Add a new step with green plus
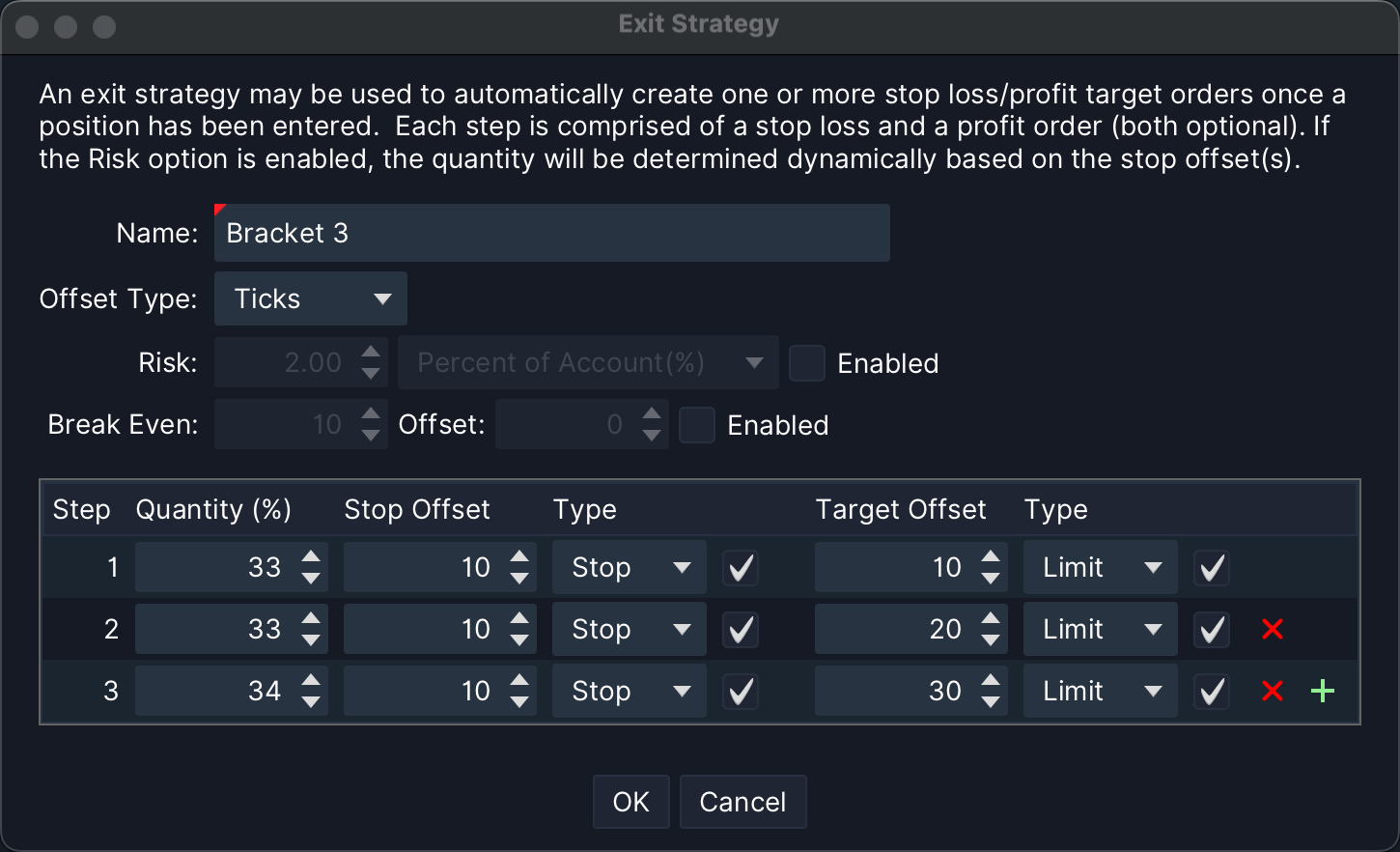Viewport: 1400px width, 852px height. click(1323, 692)
